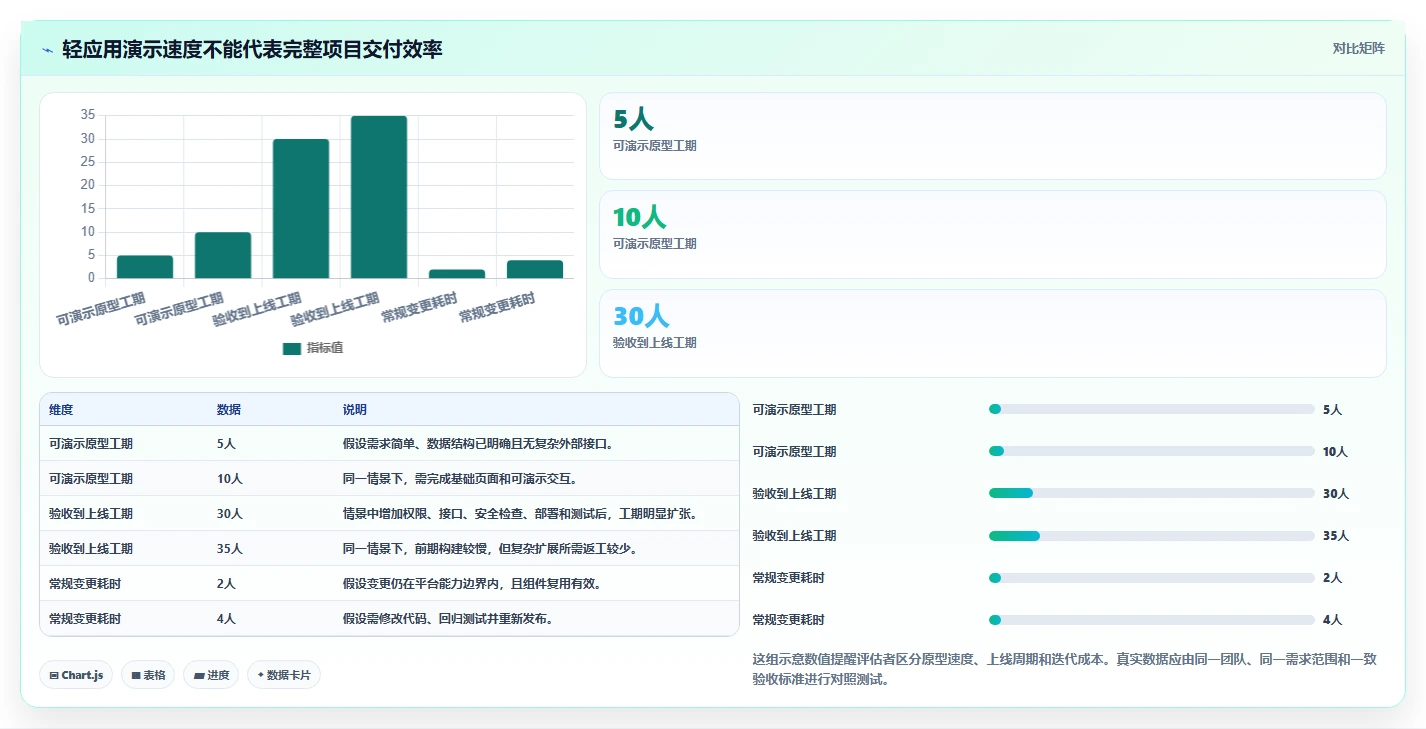Click the 验收到上线工期 cell in the 35人 row
Viewport: 1426px width, 729px height.
(x=91, y=549)
